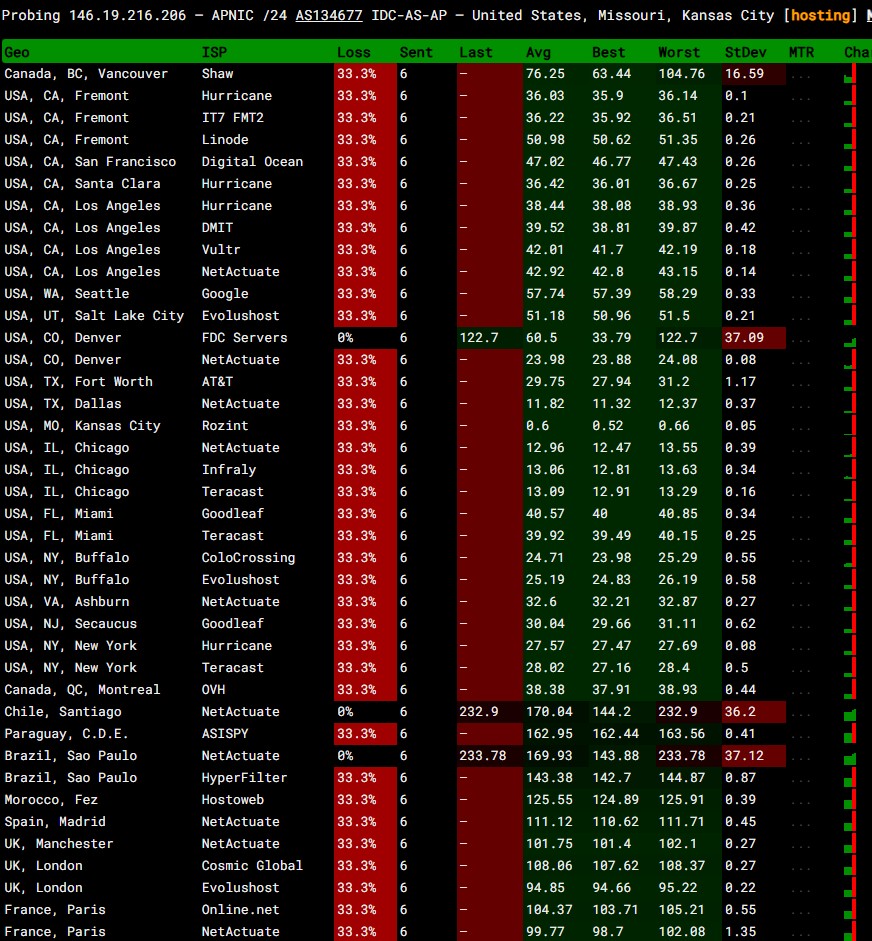872x941 pixels.
Task: Select the Best value 94.66 for London Evolushost
Action: click(x=612, y=888)
